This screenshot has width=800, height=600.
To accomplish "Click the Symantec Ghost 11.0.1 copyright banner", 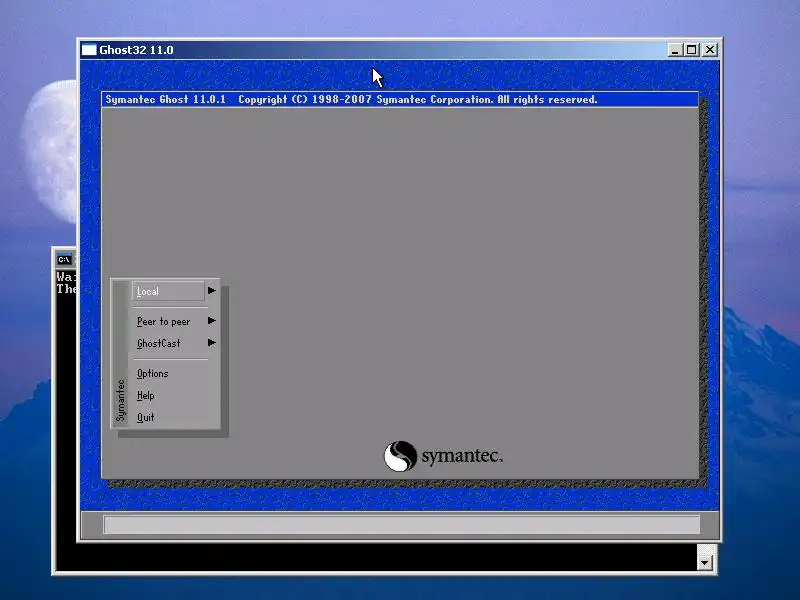I will point(400,99).
